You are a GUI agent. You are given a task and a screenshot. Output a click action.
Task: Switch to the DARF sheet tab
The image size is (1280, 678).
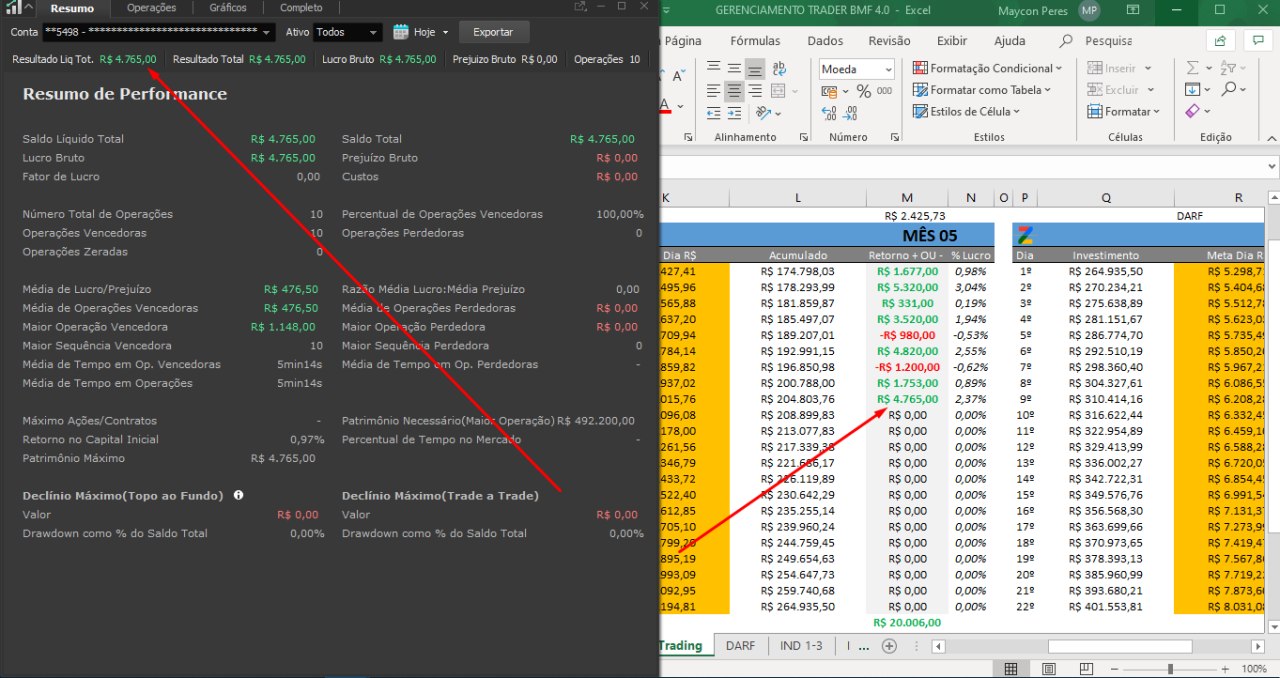[740, 645]
